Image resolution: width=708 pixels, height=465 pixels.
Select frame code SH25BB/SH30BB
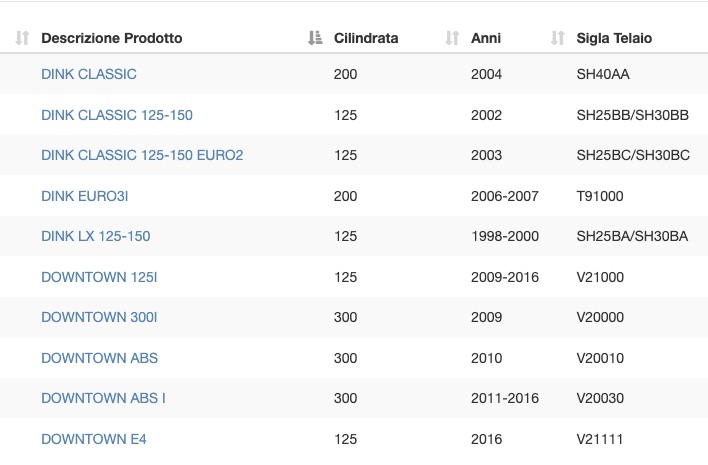point(633,115)
